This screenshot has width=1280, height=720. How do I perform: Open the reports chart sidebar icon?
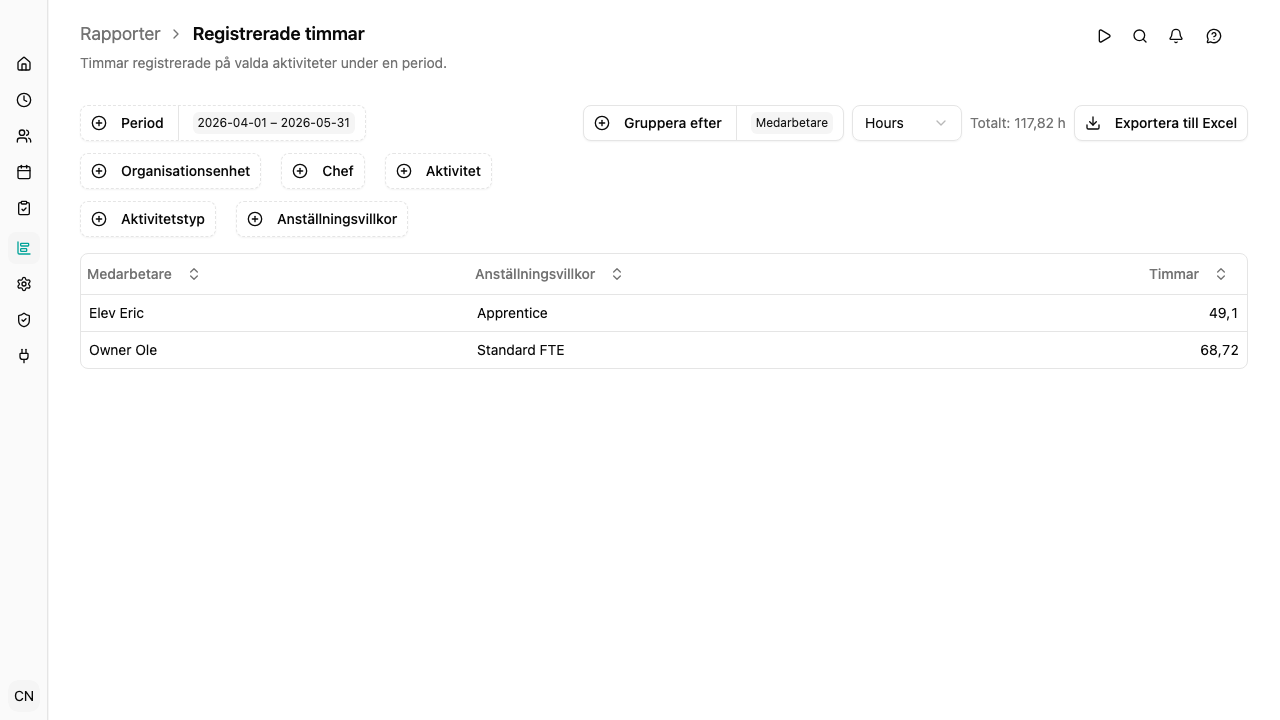point(24,248)
